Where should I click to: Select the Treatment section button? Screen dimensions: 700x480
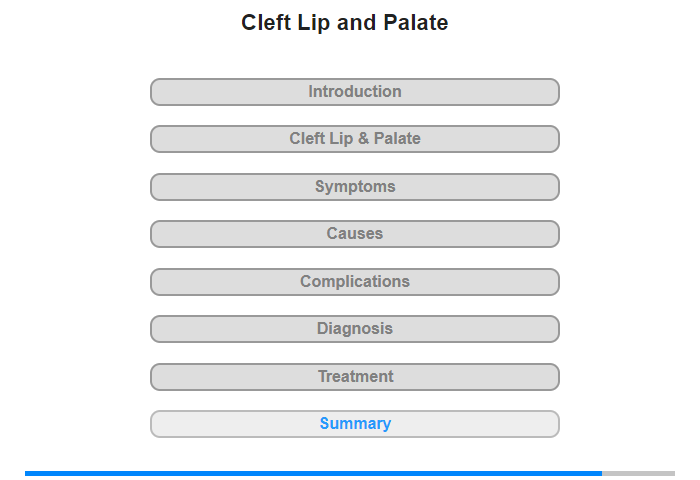[x=355, y=377]
